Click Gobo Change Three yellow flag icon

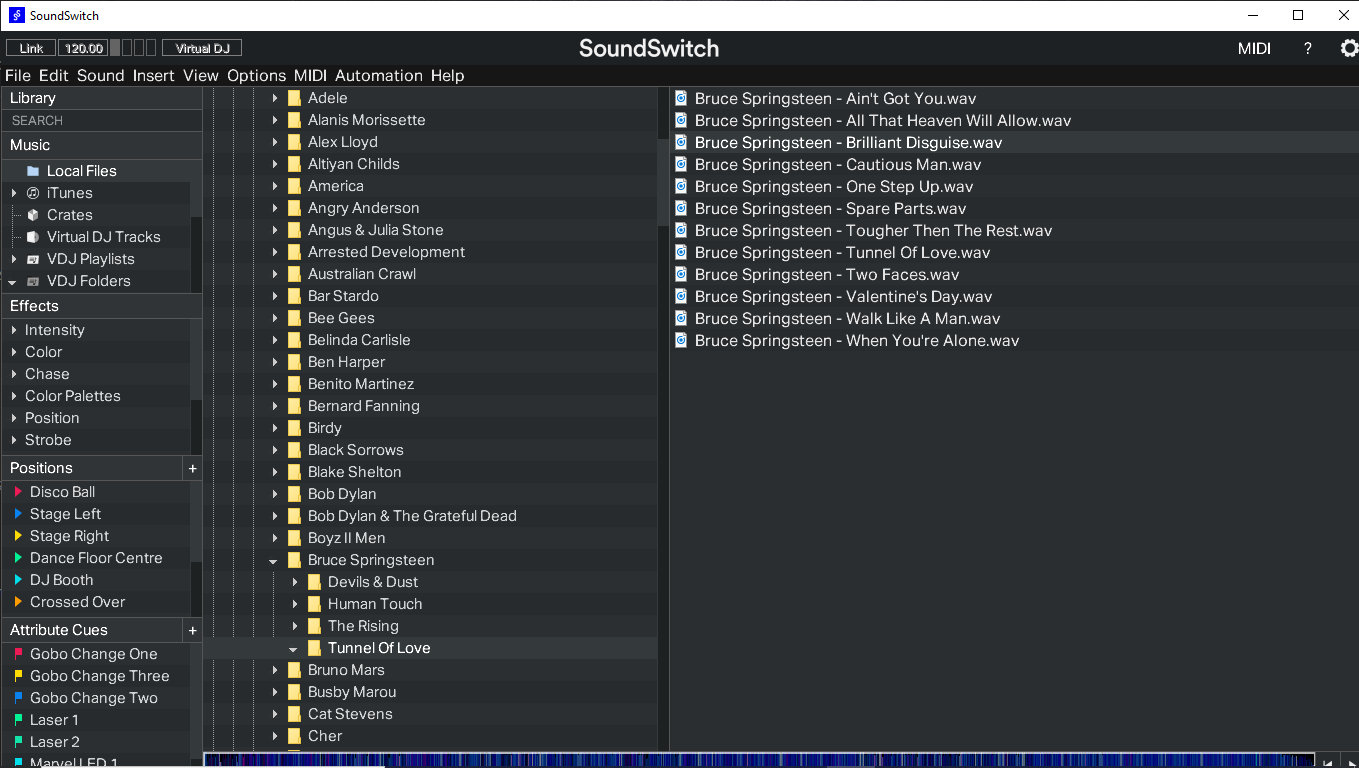[x=18, y=676]
